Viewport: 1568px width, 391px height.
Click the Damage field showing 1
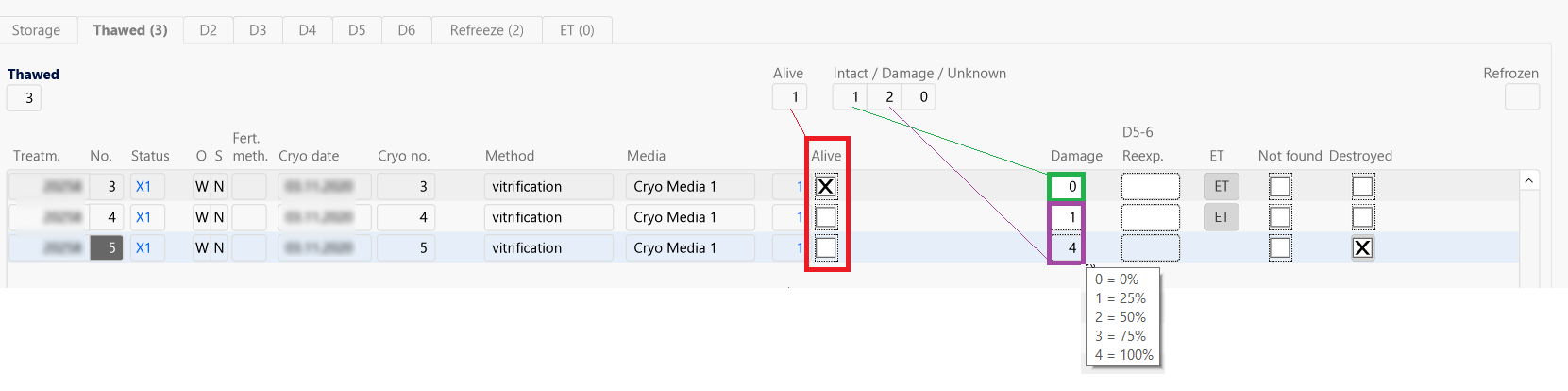1066,217
